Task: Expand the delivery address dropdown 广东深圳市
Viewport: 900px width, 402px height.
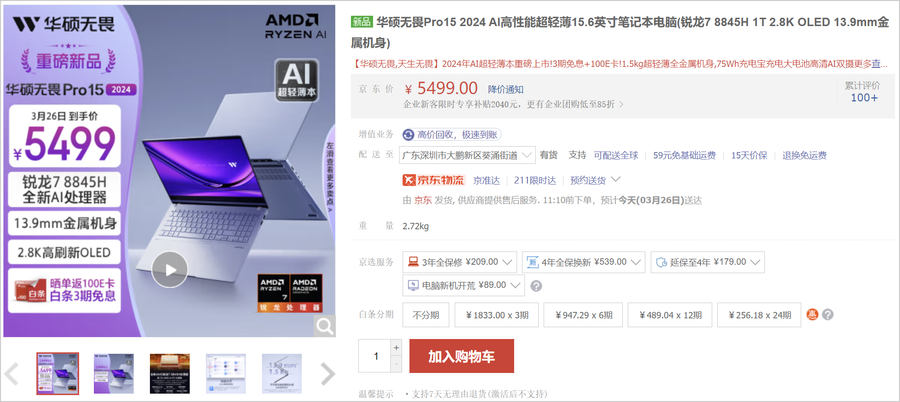Action: point(468,155)
